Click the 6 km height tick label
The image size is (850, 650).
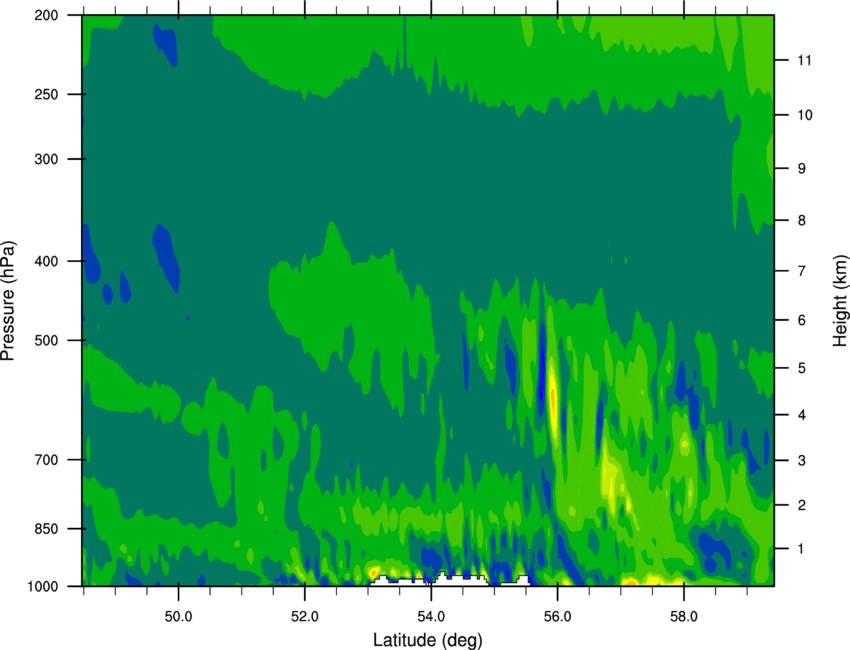pos(801,320)
